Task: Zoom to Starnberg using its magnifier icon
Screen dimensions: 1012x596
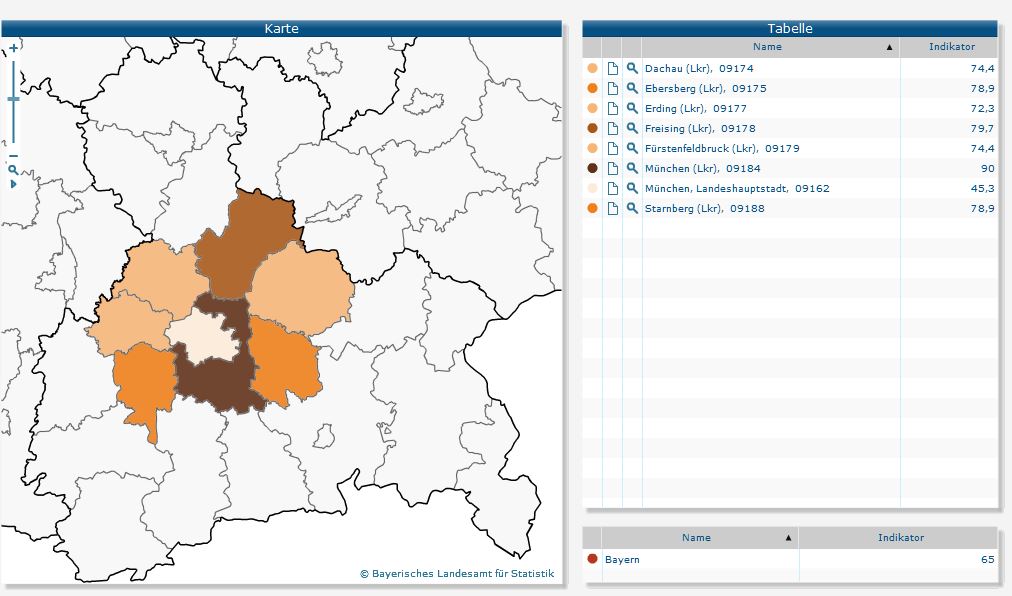Action: pyautogui.click(x=632, y=208)
